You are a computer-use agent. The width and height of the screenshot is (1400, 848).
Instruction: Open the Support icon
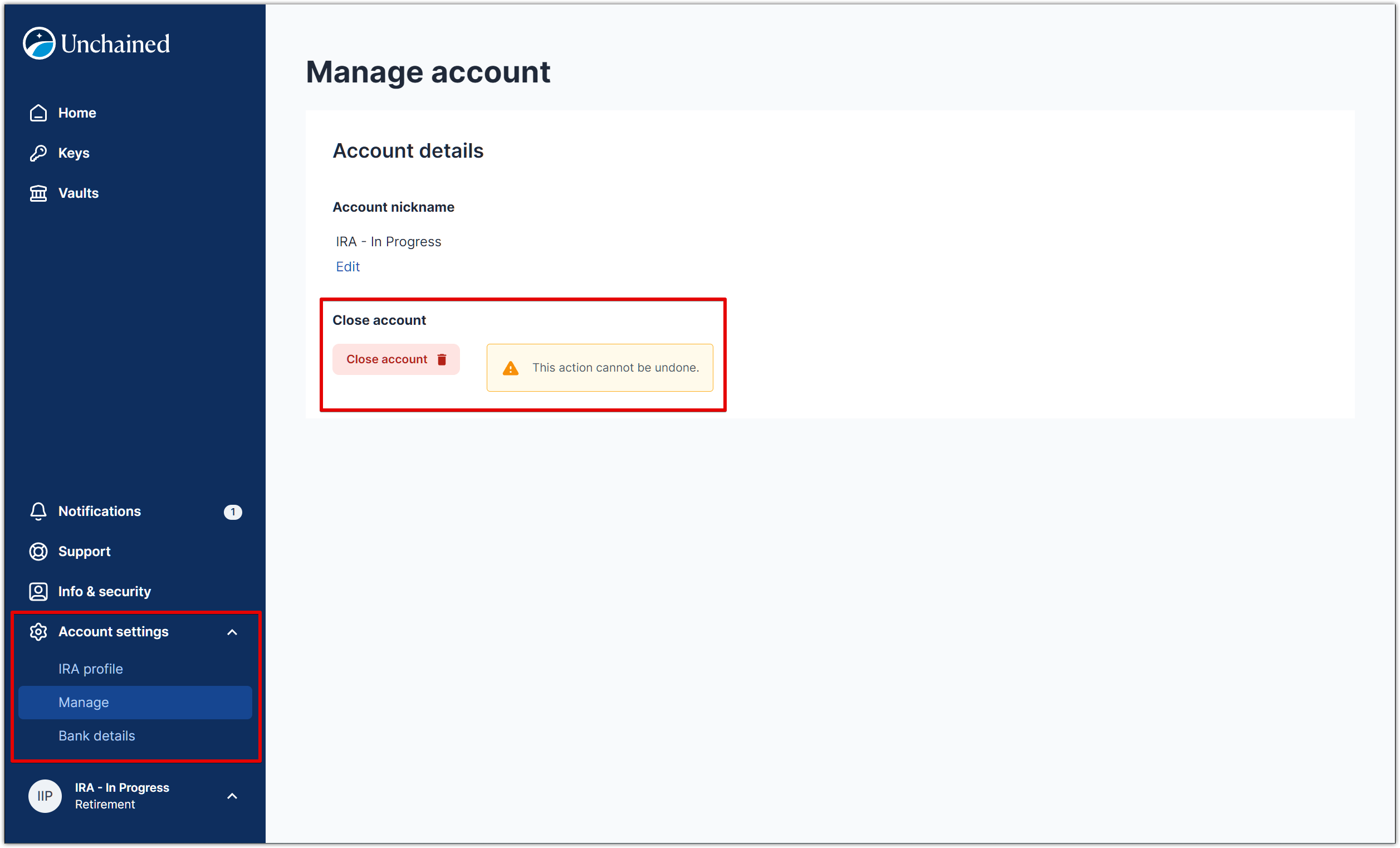pyautogui.click(x=38, y=552)
